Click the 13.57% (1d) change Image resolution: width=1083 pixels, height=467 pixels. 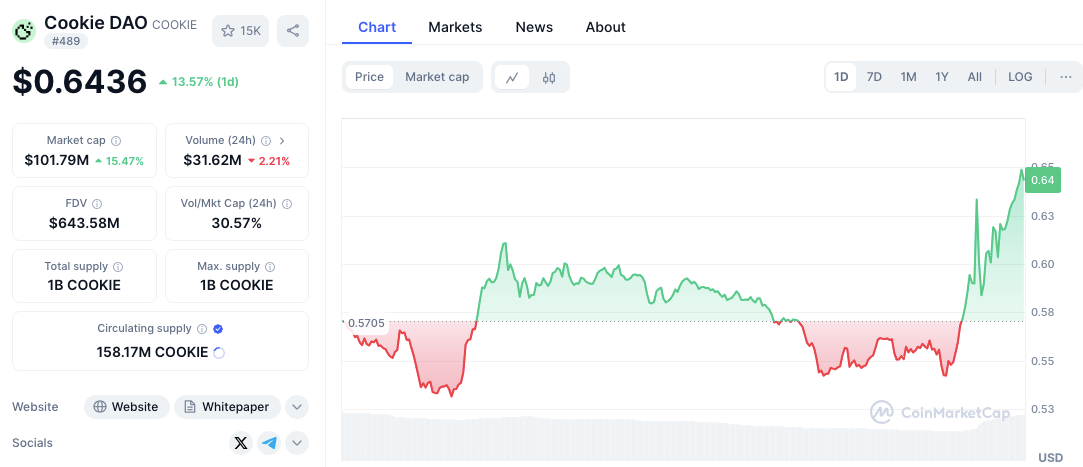[x=198, y=82]
